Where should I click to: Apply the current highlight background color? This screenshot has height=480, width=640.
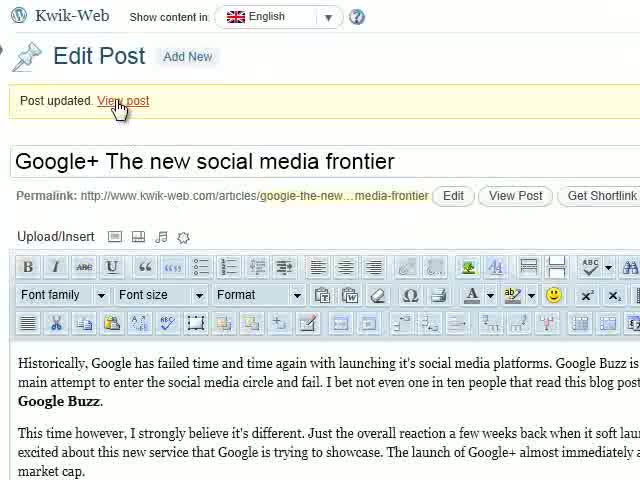pos(513,295)
